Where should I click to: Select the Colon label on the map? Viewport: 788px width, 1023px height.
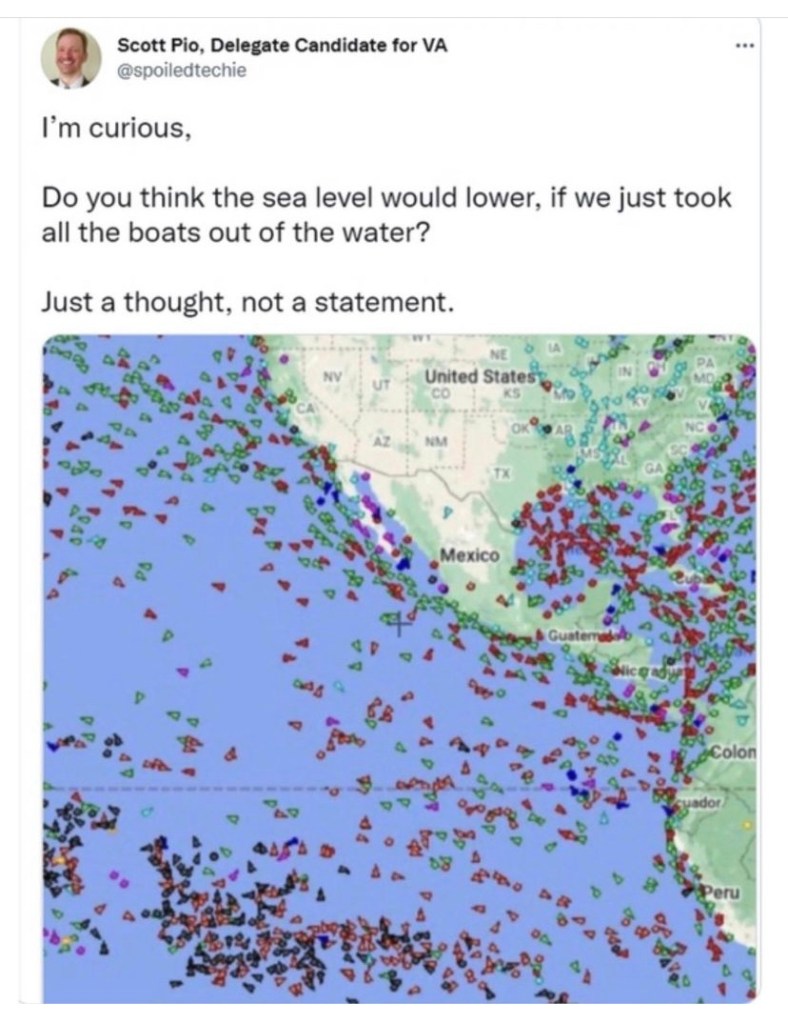[x=733, y=752]
